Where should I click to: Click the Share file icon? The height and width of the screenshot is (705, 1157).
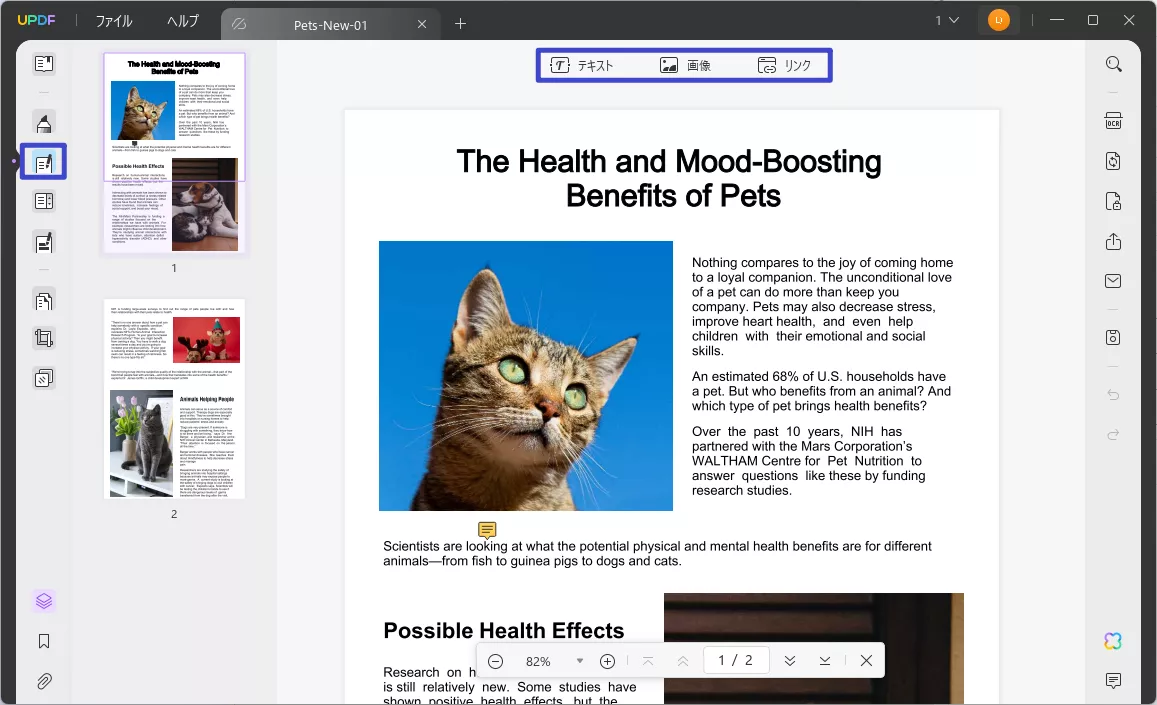click(x=1113, y=241)
